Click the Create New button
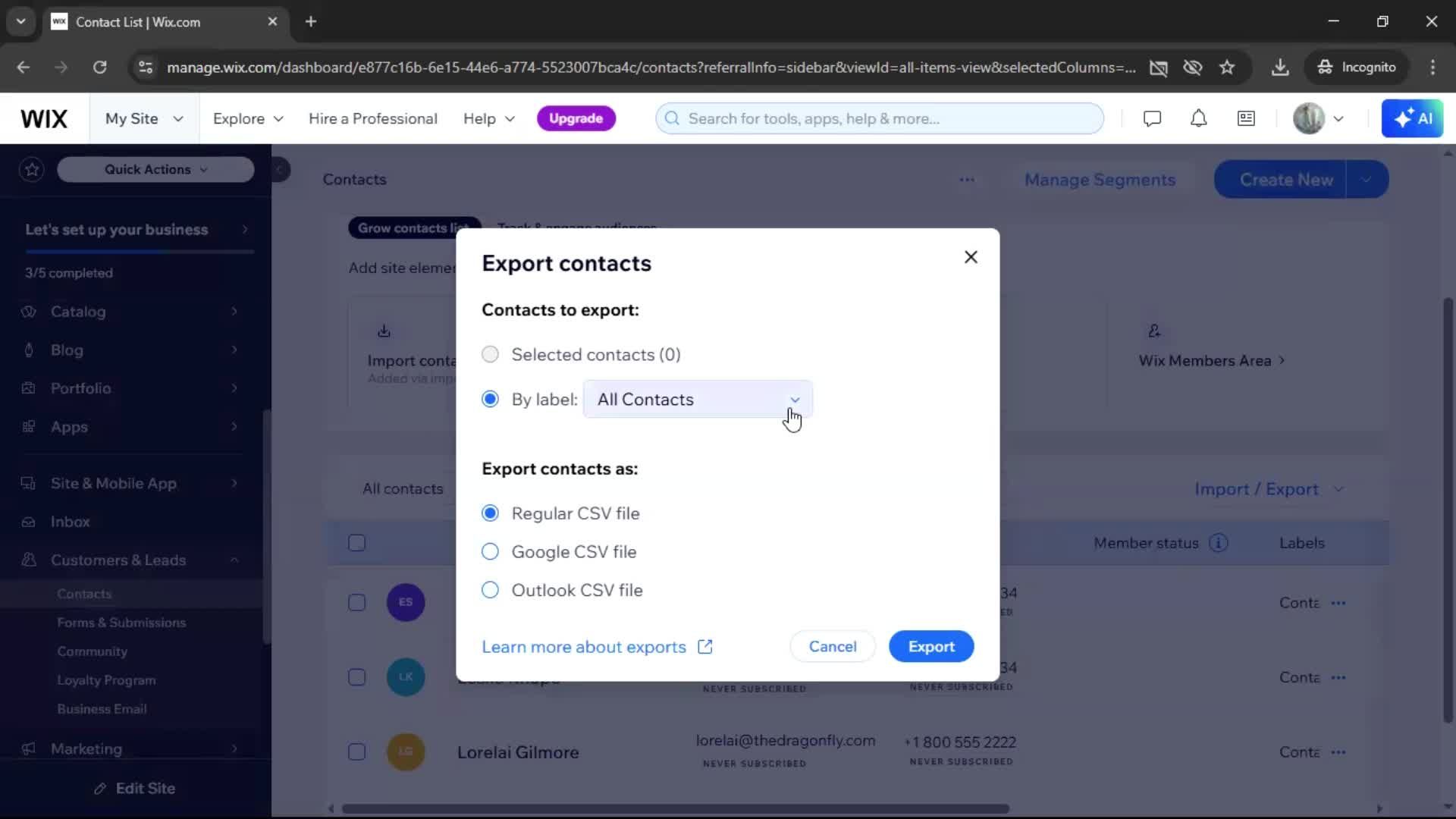The height and width of the screenshot is (819, 1456). point(1280,180)
